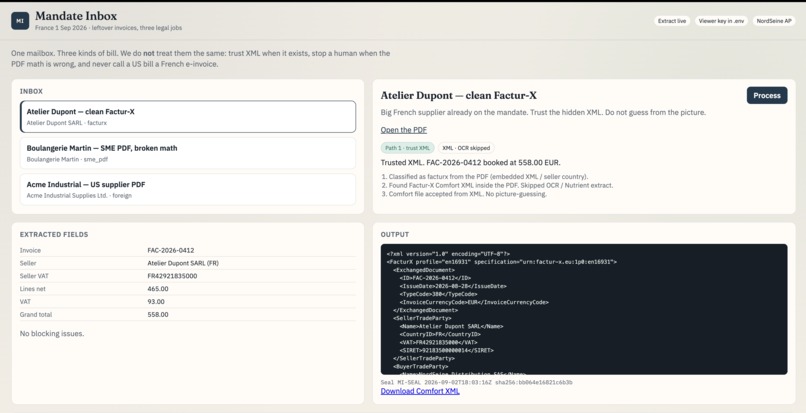Click the Viewer key in .env badge
The image size is (806, 413).
click(x=722, y=21)
